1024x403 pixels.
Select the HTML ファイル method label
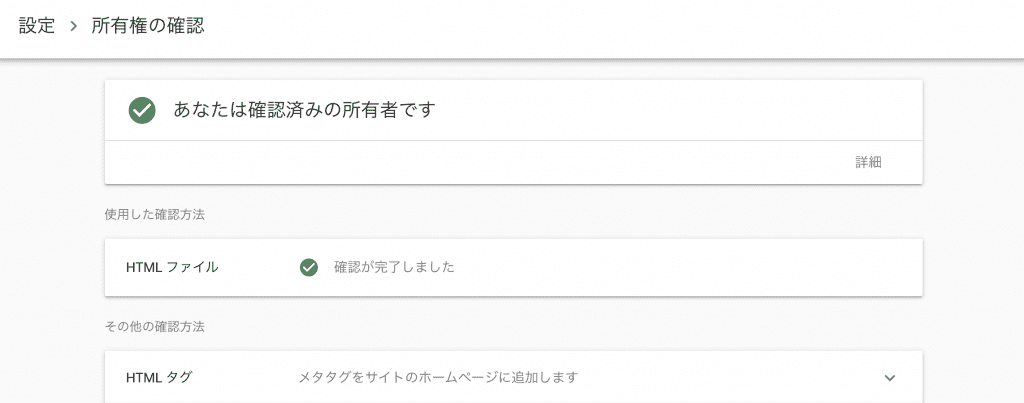pos(172,267)
